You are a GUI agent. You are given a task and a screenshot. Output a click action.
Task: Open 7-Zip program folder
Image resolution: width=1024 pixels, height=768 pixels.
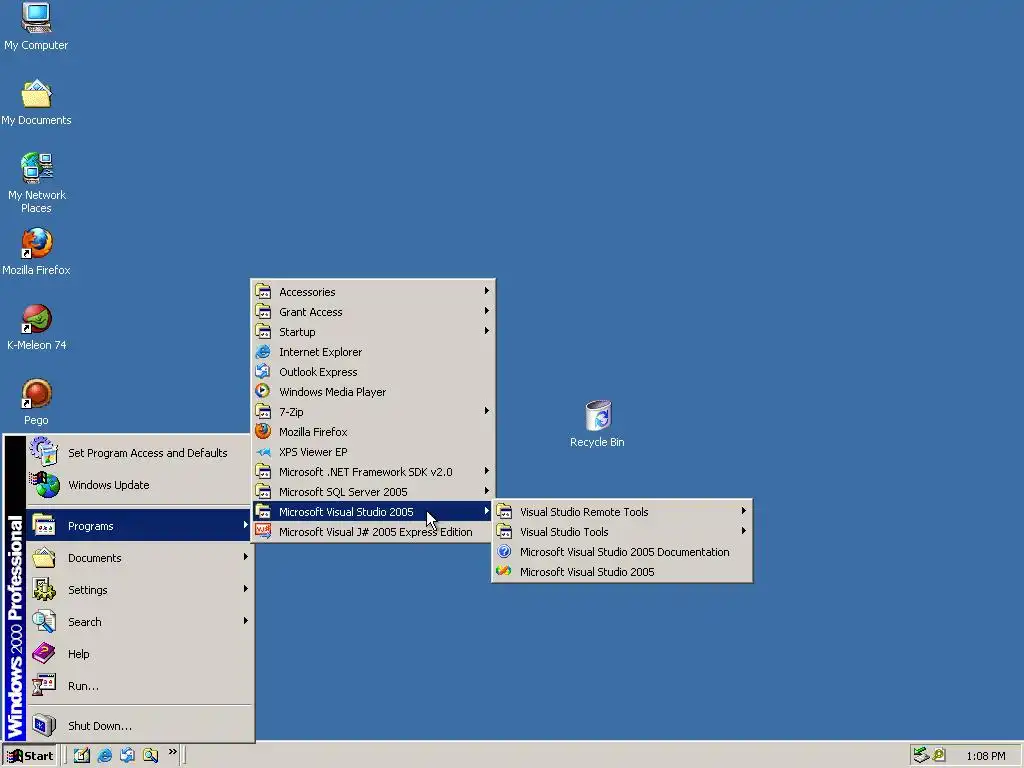(373, 412)
